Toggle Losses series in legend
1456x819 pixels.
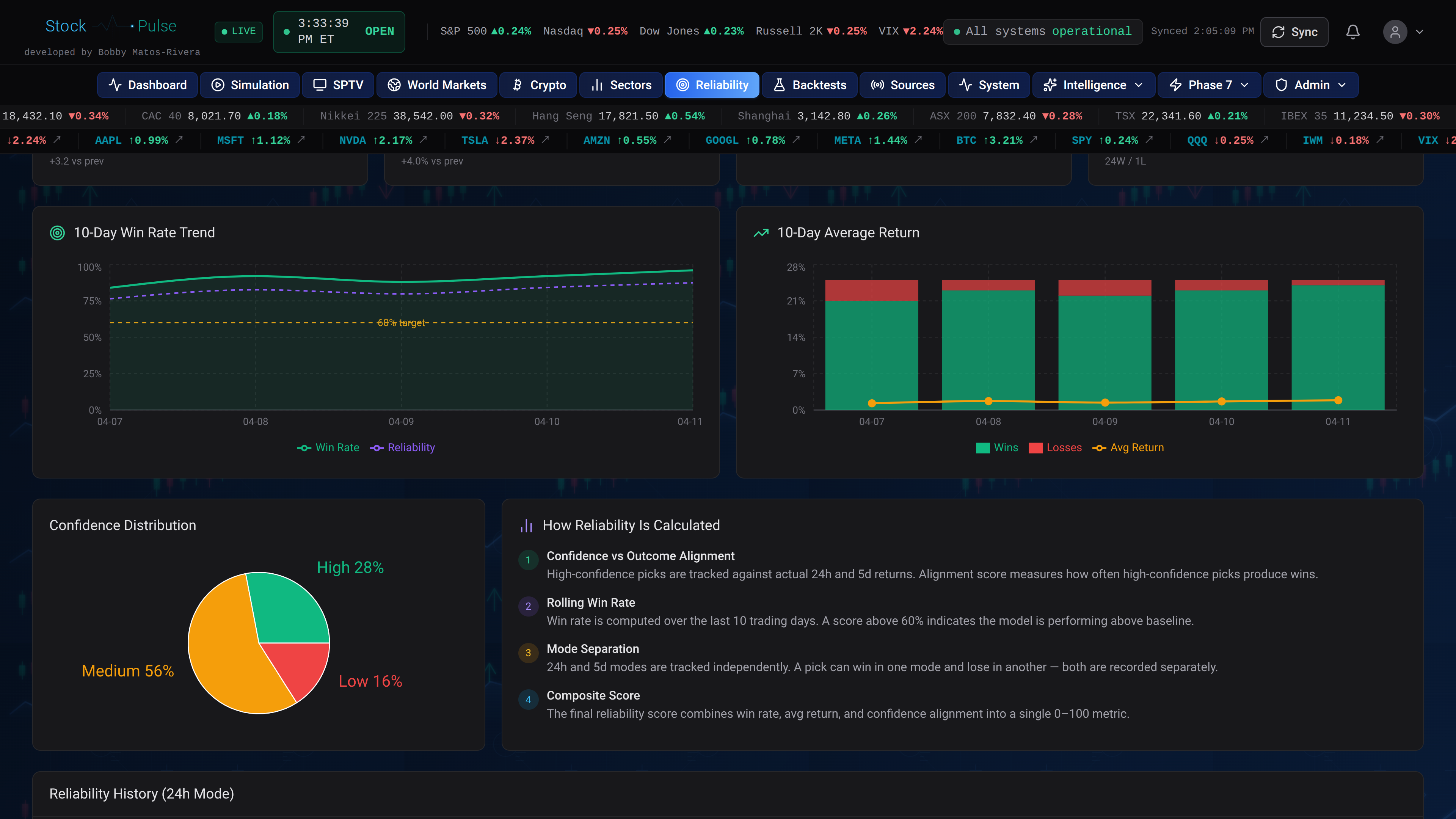(x=1055, y=448)
